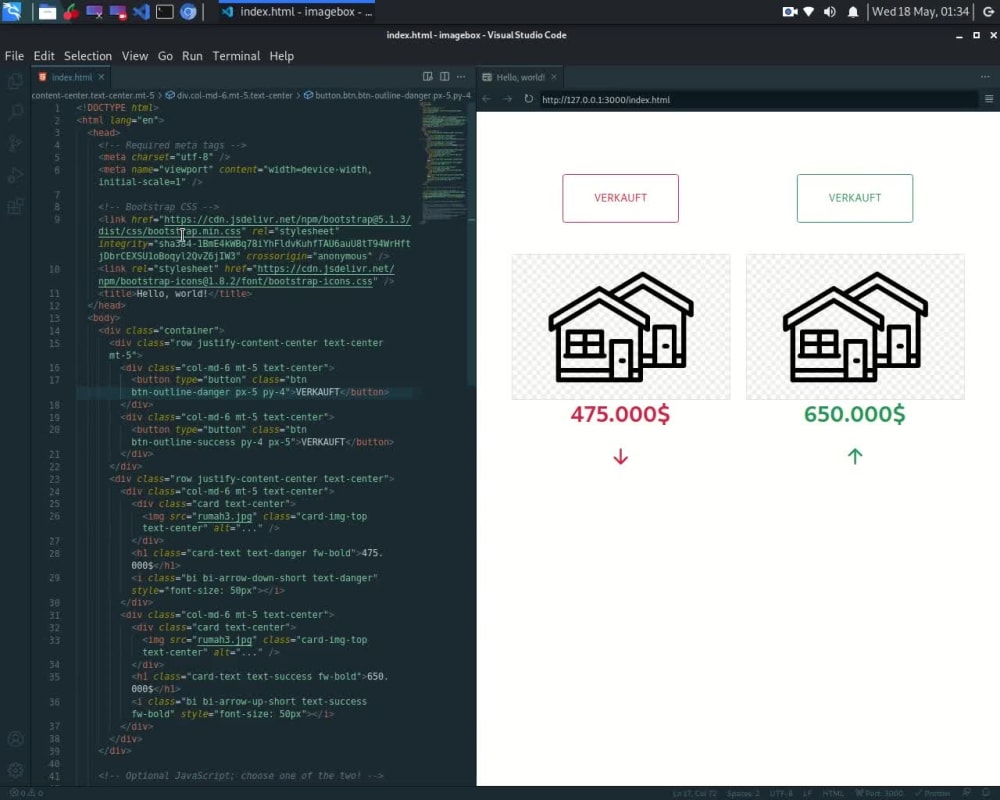The width and height of the screenshot is (1000, 800).
Task: Open the Explorer file tree icon
Action: 14,80
